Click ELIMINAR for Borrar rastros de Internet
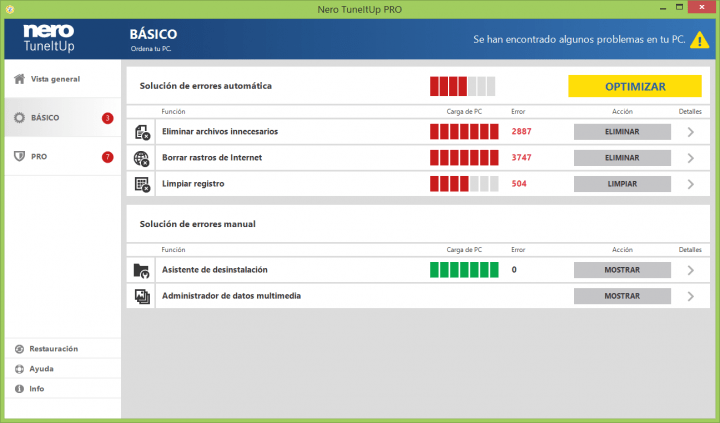Viewport: 720px width, 423px height. [x=622, y=158]
